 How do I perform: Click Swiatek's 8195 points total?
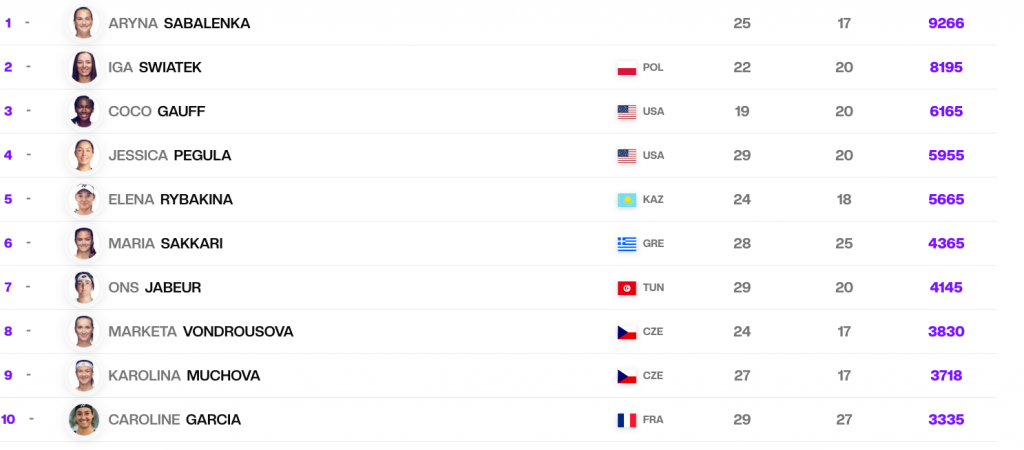pyautogui.click(x=946, y=67)
